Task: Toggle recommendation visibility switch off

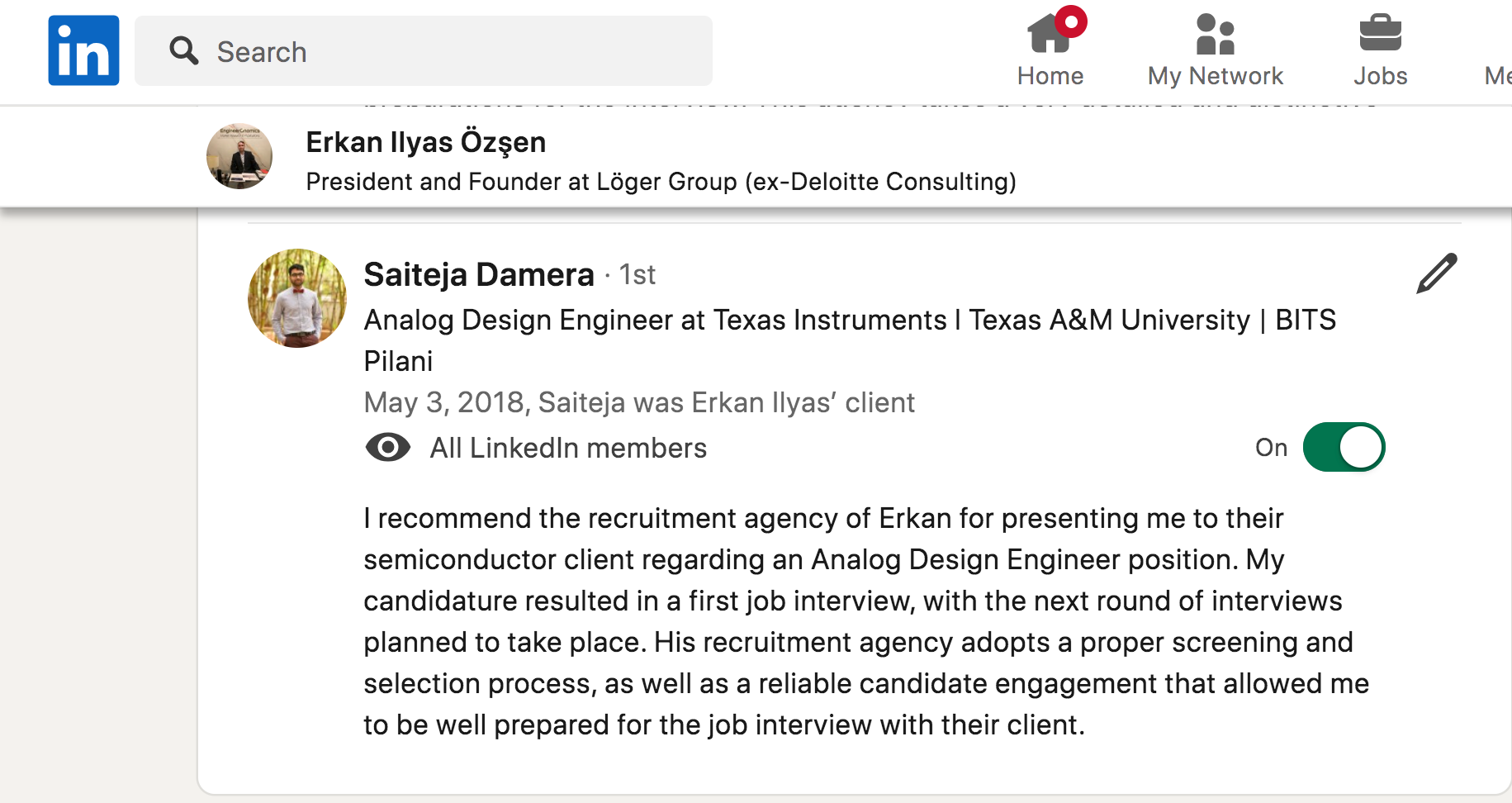Action: point(1344,447)
